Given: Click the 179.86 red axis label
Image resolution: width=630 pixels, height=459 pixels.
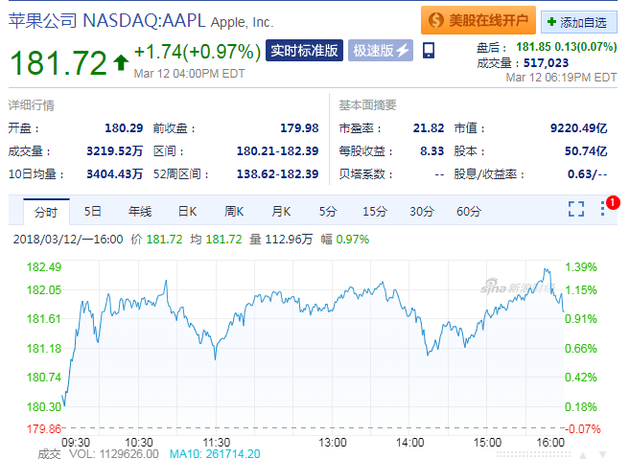Looking at the screenshot, I should [44, 428].
